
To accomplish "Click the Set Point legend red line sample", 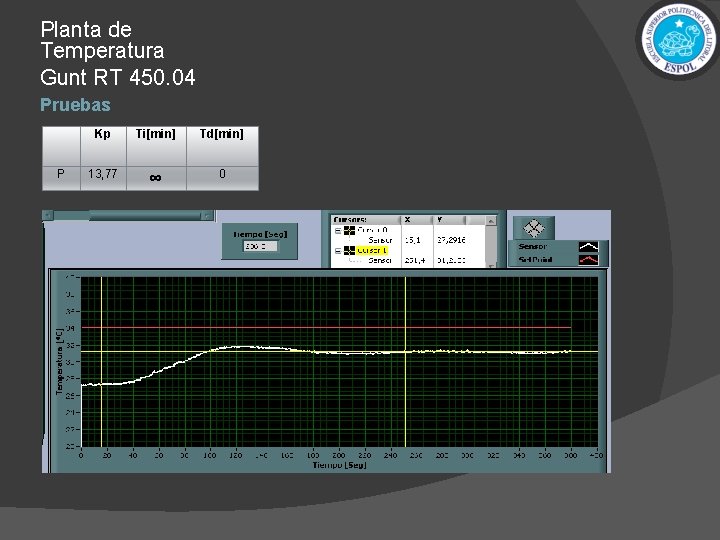I will (588, 259).
